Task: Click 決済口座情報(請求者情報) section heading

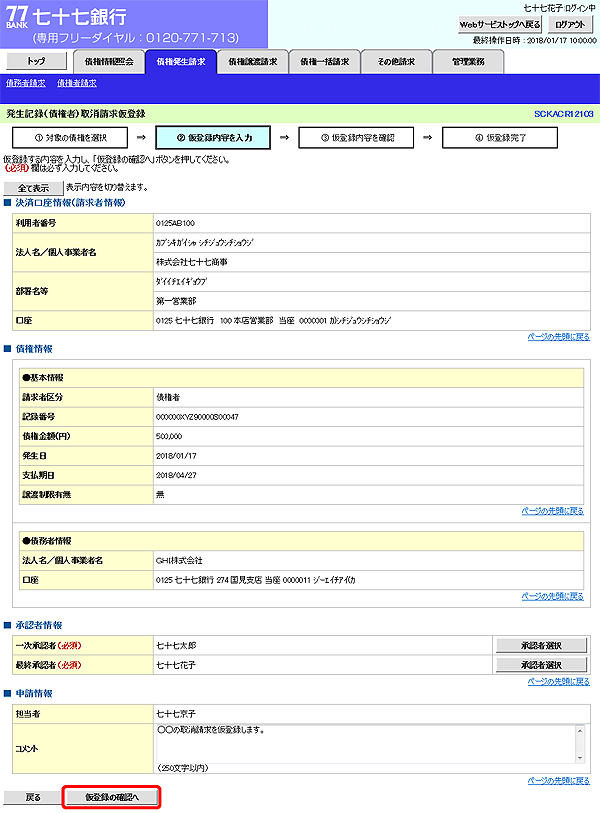Action: click(x=70, y=203)
